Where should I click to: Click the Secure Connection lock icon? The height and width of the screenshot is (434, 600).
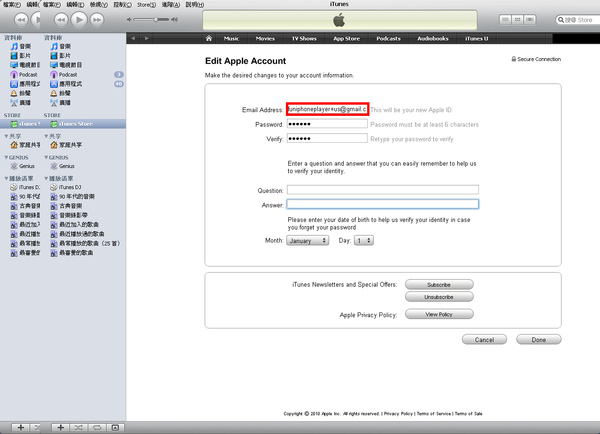pos(514,59)
